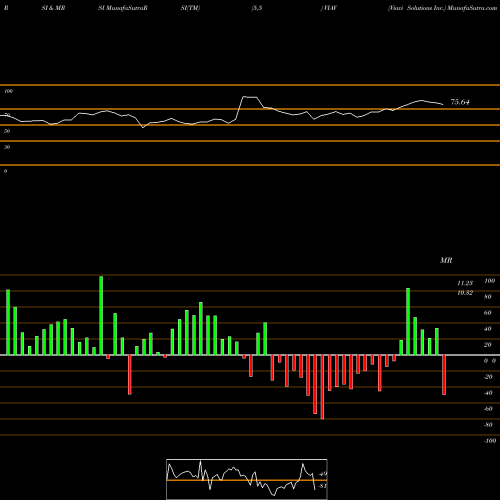Screen dimensions: 500x500
Task: Click the -100 label on MR axis
Action: (490, 441)
